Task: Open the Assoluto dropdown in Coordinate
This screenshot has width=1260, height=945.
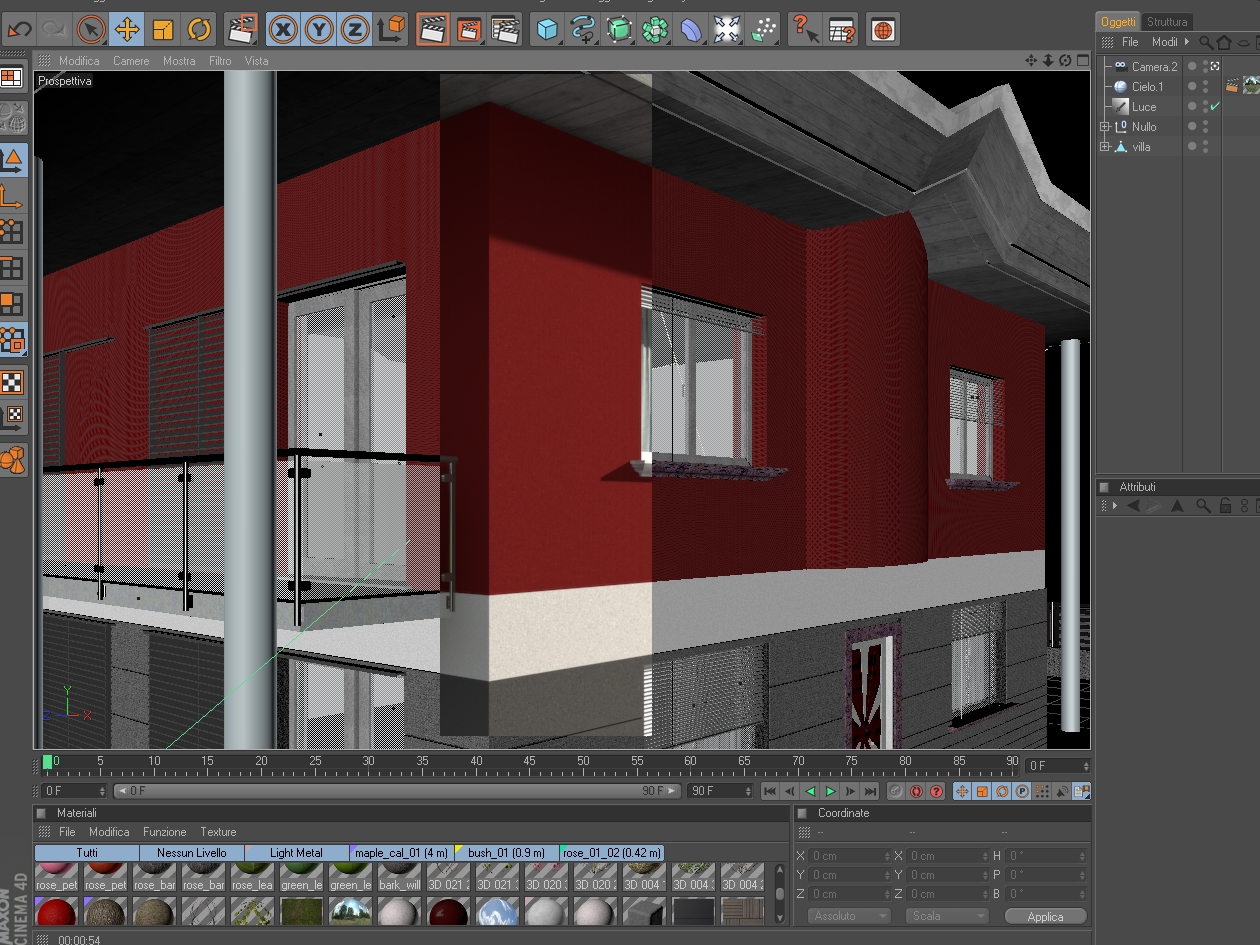Action: [848, 916]
